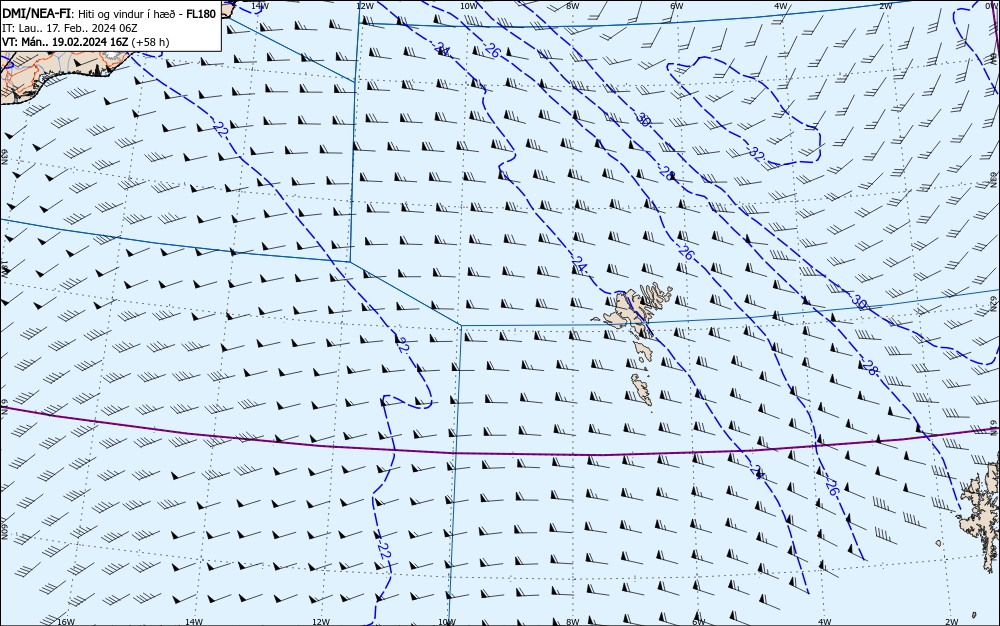This screenshot has height=626, width=1000.
Task: Click the "4W" longitude label along the top
Action: [781, 6]
